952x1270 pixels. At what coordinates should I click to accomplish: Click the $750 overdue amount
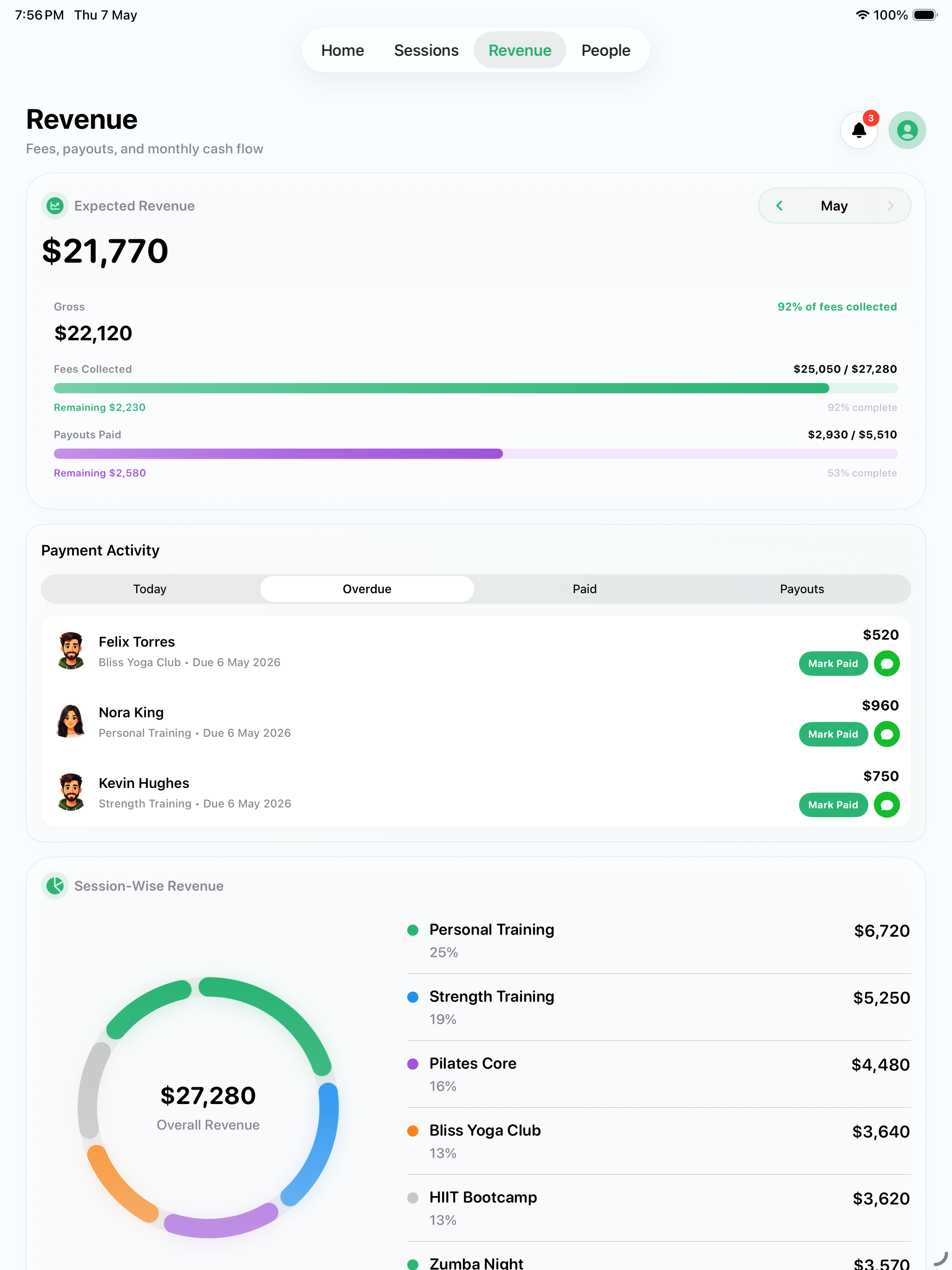[881, 776]
